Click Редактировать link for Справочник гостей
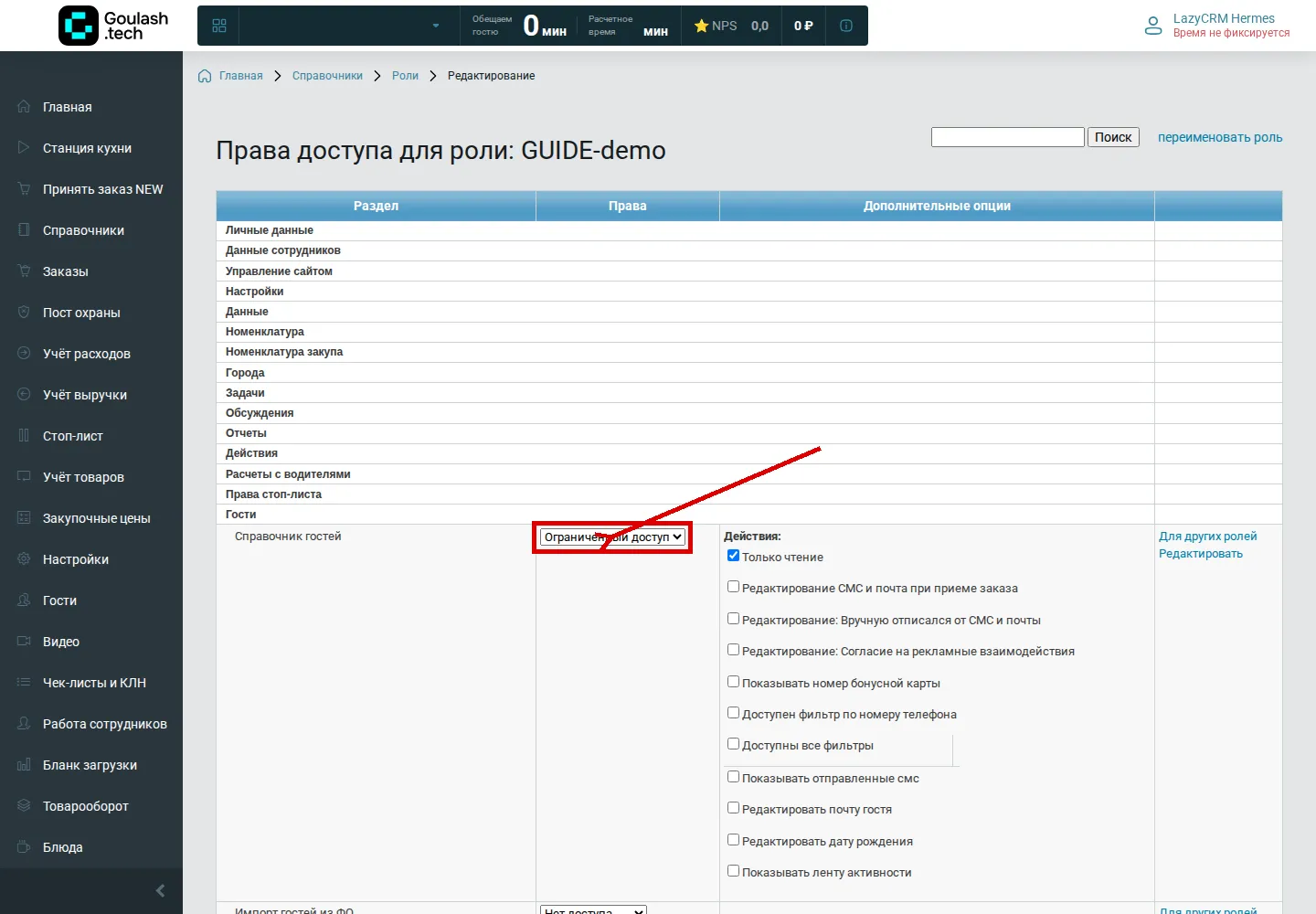Screen dimensions: 1316x914 coord(1201,554)
